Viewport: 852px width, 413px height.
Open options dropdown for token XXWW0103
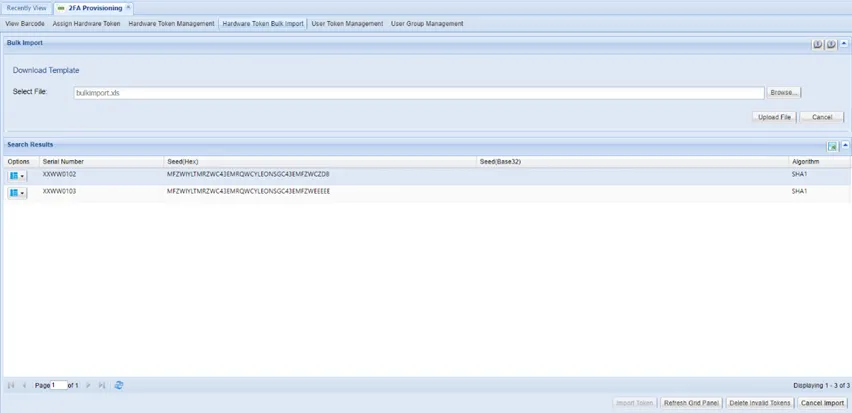point(17,193)
